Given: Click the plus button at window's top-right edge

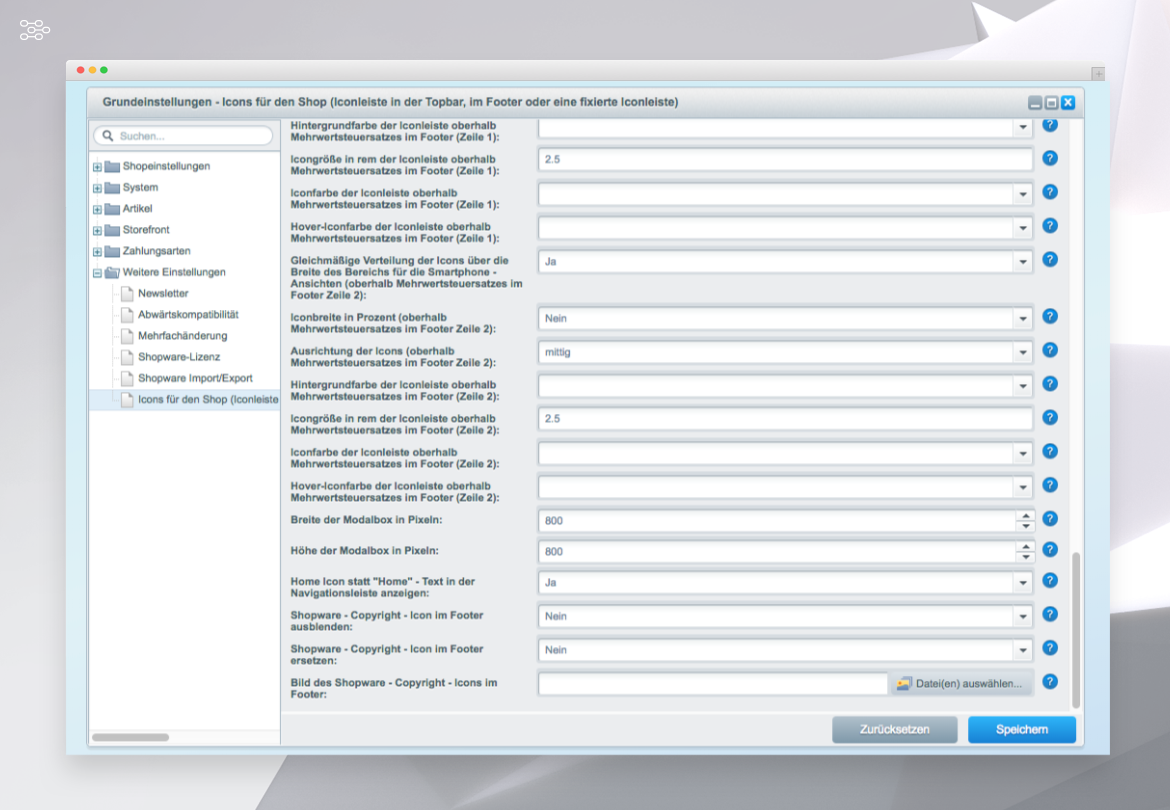Looking at the screenshot, I should [x=1098, y=73].
